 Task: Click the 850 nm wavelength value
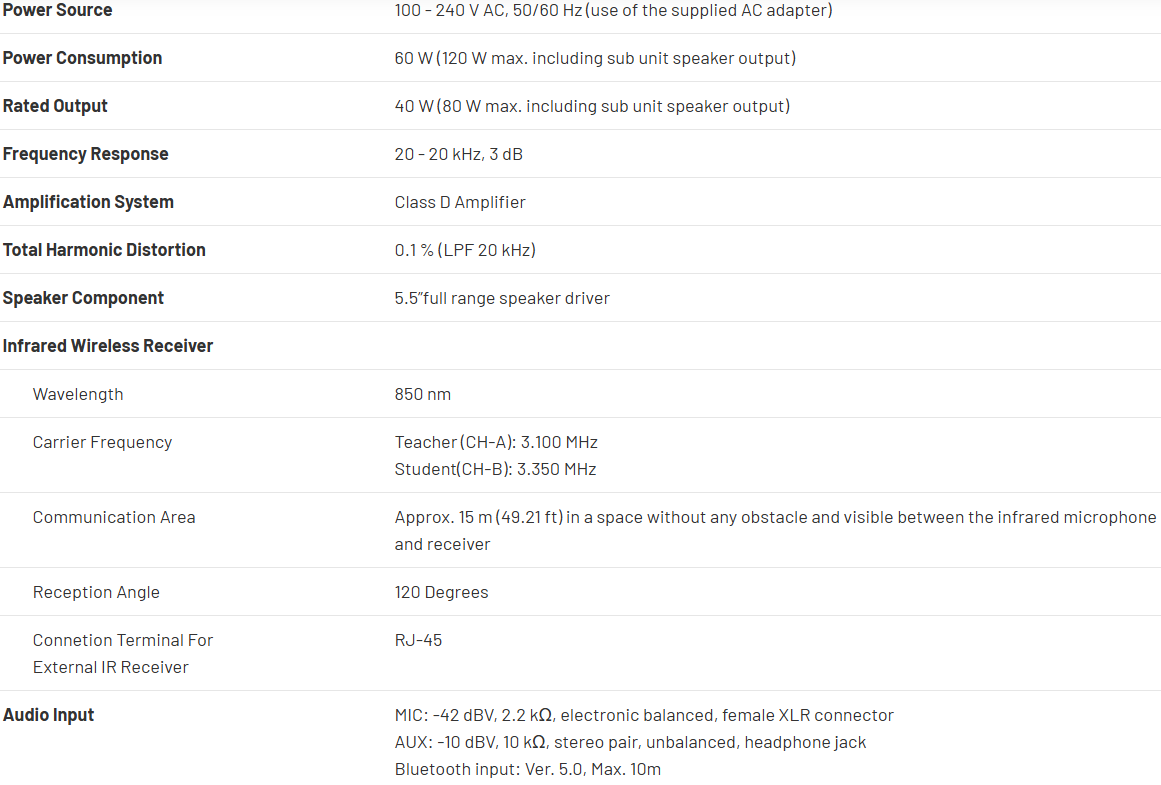pyautogui.click(x=422, y=394)
